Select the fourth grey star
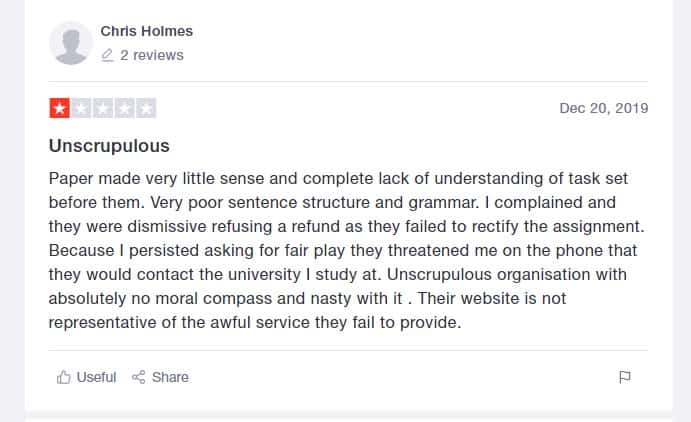Viewport: 691px width, 422px height. [x=124, y=108]
